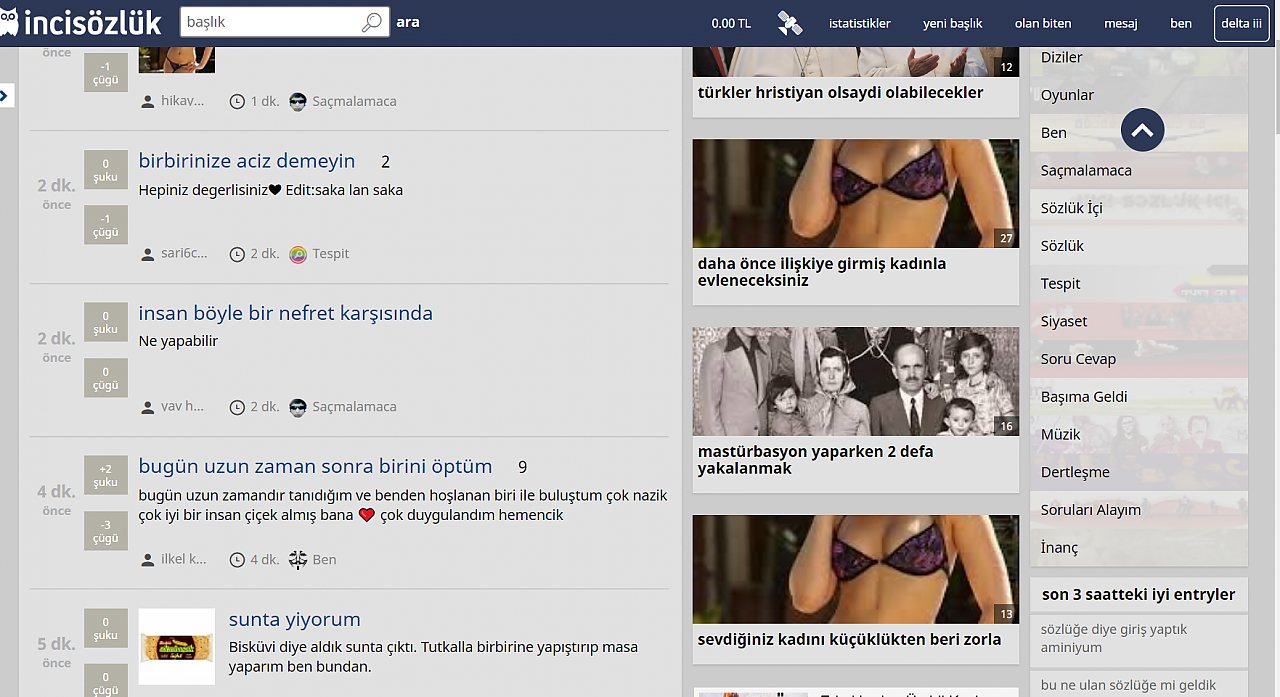Click user icon beside ilkel k... author
This screenshot has width=1280, height=697.
click(x=148, y=560)
